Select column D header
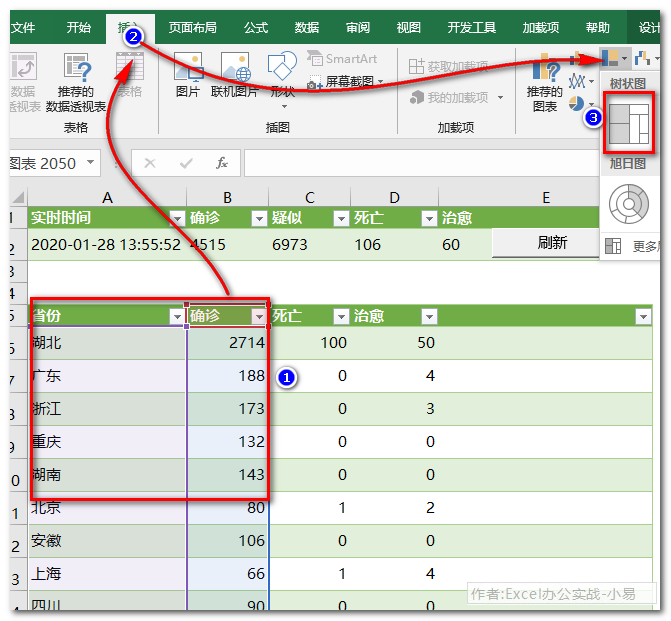Viewport: 671px width, 621px height. pos(394,197)
